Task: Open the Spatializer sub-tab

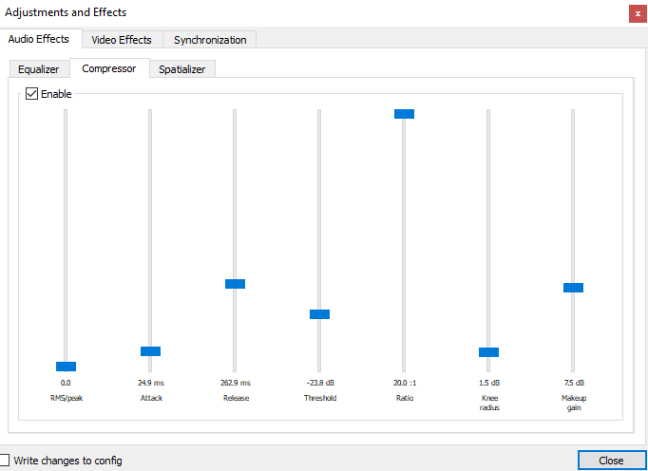Action: click(x=183, y=69)
